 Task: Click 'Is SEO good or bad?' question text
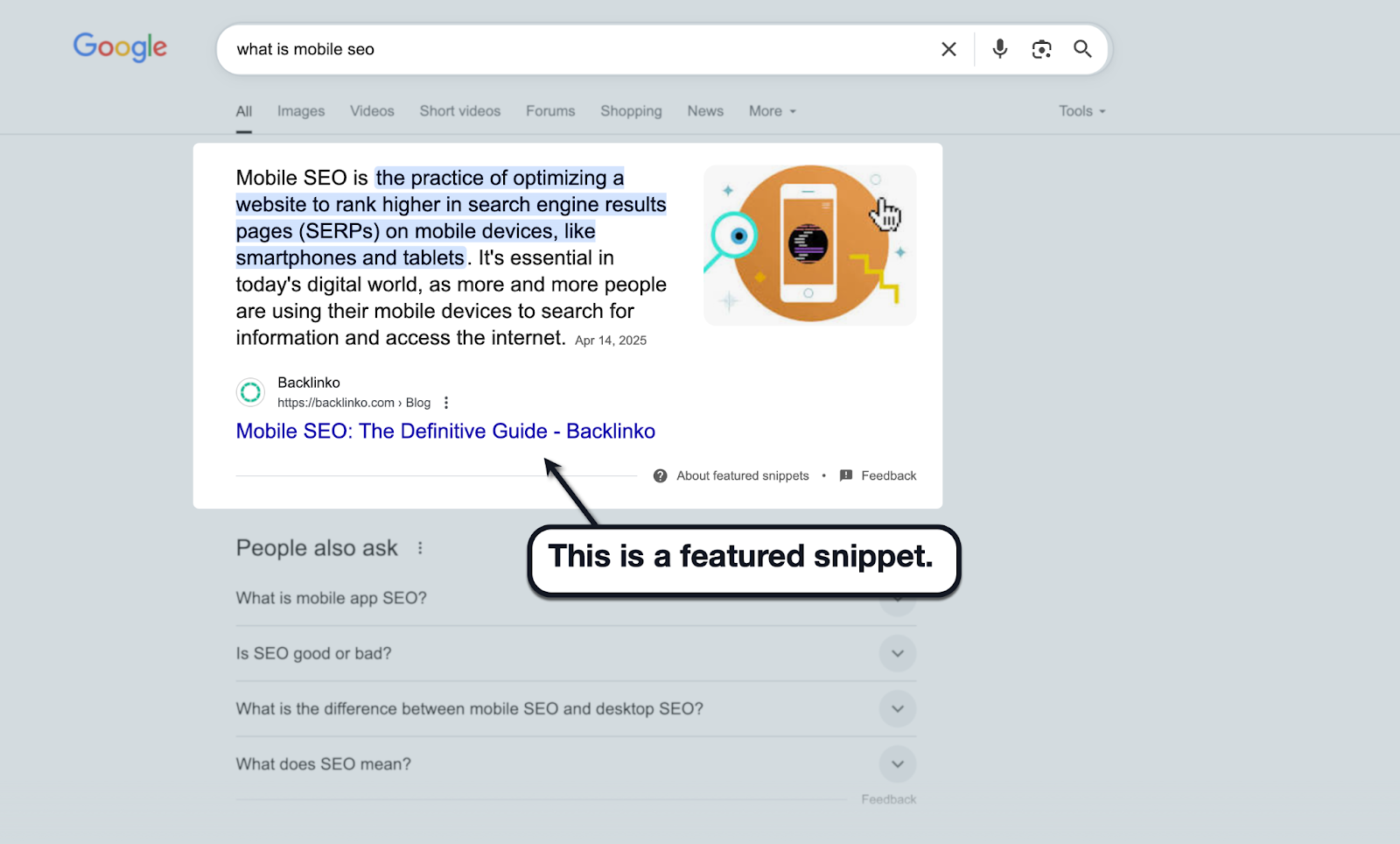click(313, 653)
